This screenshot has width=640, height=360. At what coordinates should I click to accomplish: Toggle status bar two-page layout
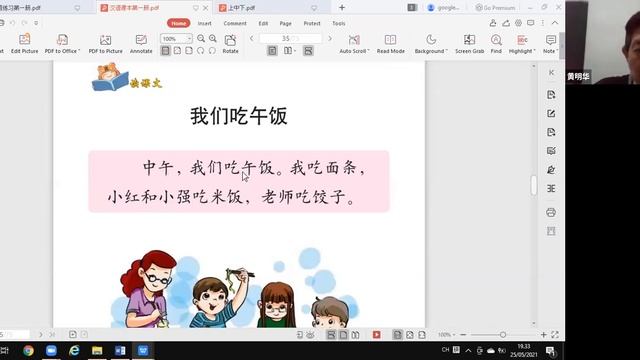(x=356, y=335)
